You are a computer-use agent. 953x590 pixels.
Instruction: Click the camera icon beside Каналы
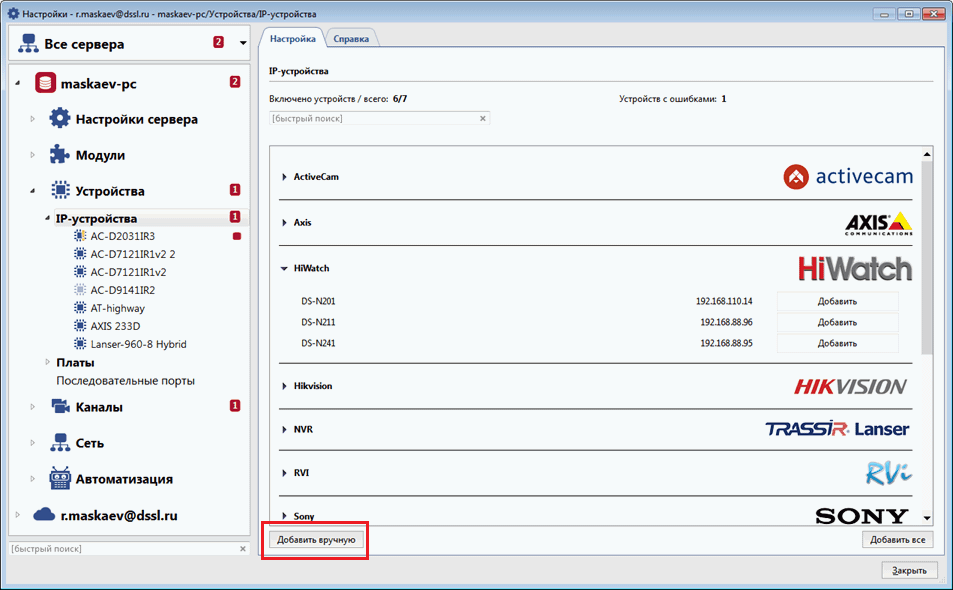coord(60,407)
